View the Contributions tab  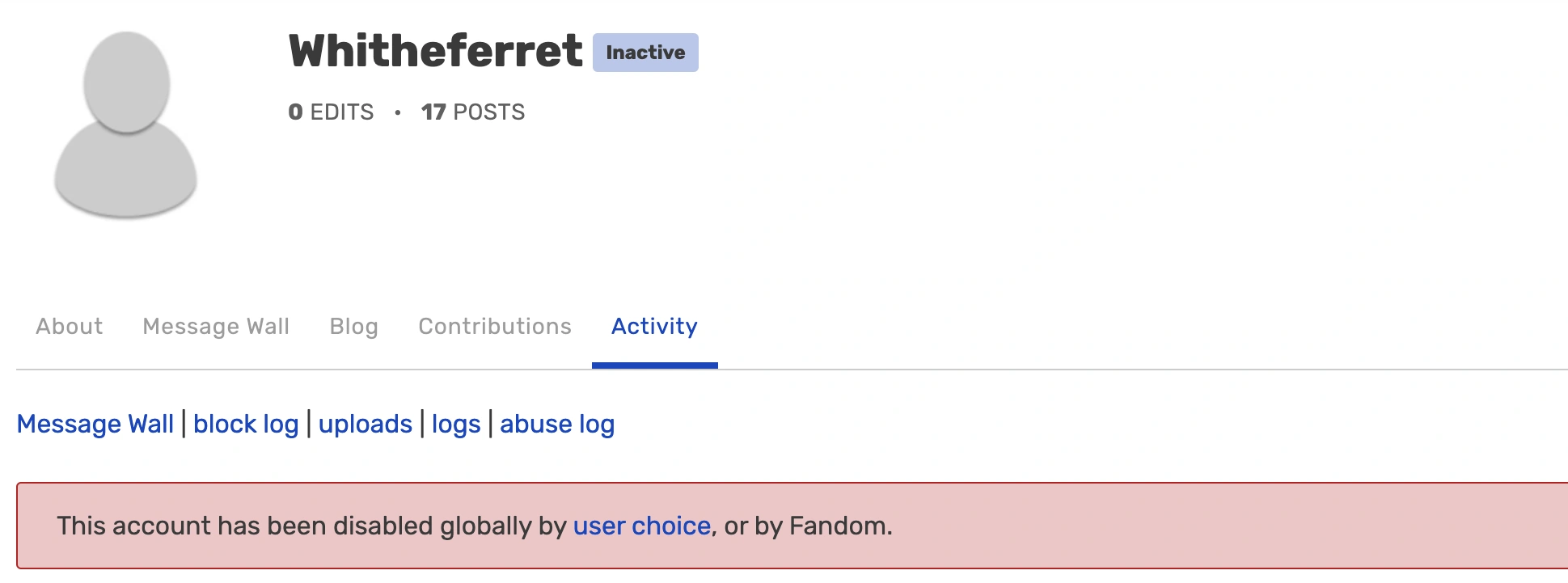coord(494,327)
